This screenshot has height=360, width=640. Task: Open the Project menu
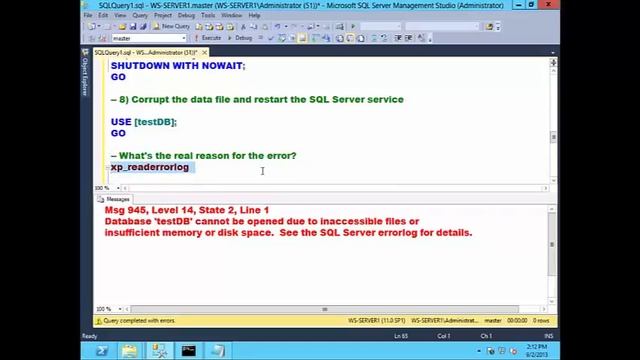[162, 16]
